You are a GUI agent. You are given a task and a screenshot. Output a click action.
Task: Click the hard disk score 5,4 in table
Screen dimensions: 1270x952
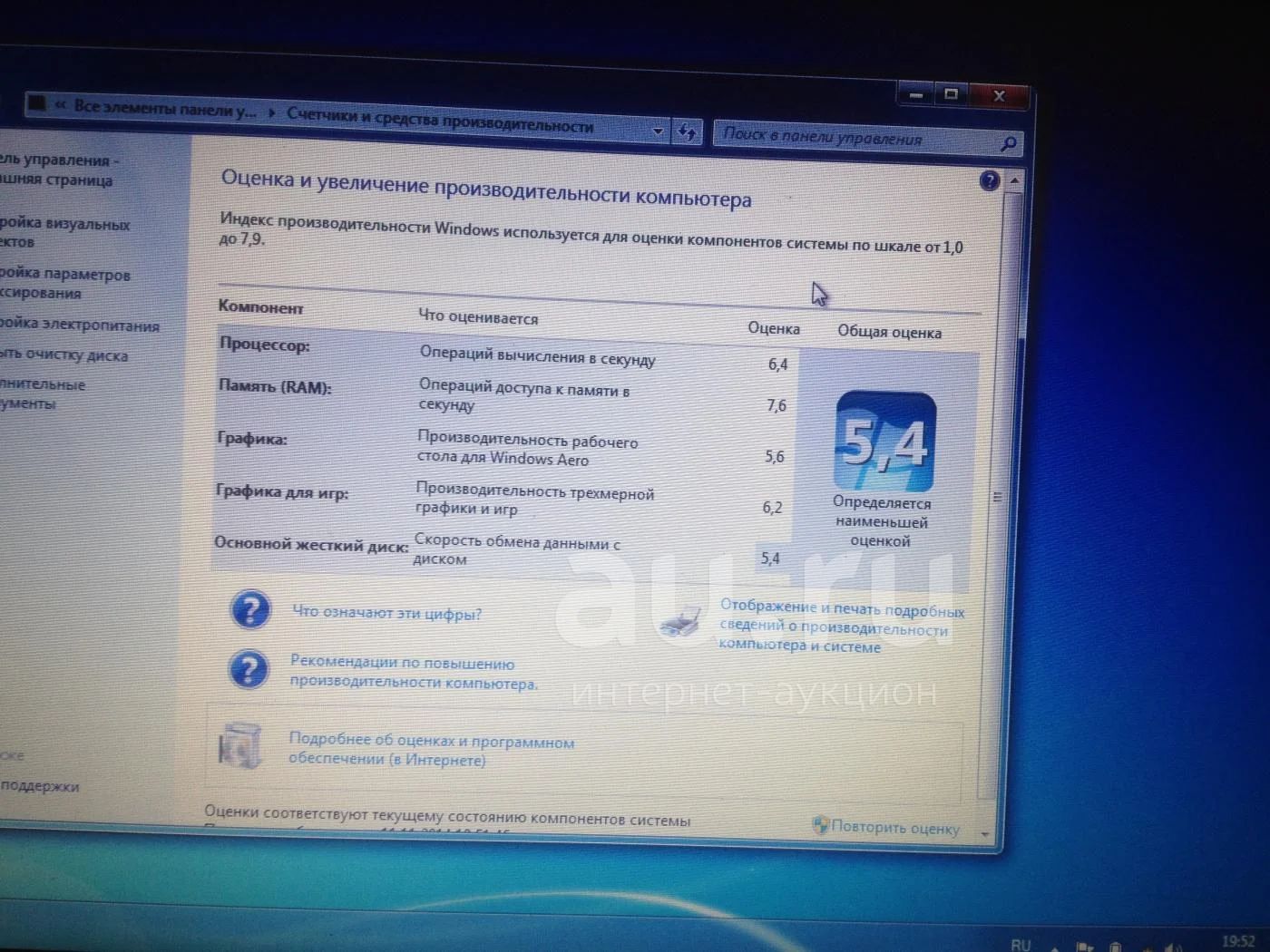[x=770, y=558]
